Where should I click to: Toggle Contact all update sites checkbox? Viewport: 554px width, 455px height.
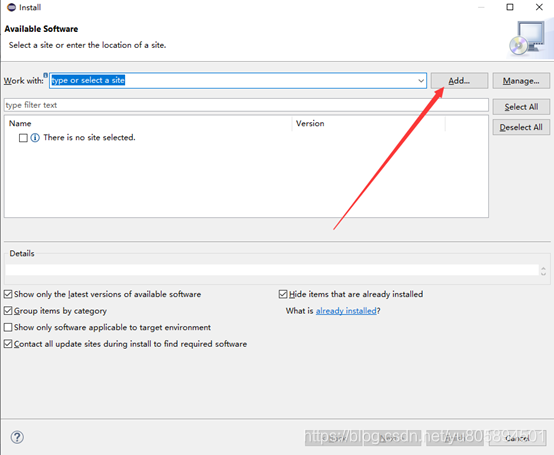click(8, 344)
